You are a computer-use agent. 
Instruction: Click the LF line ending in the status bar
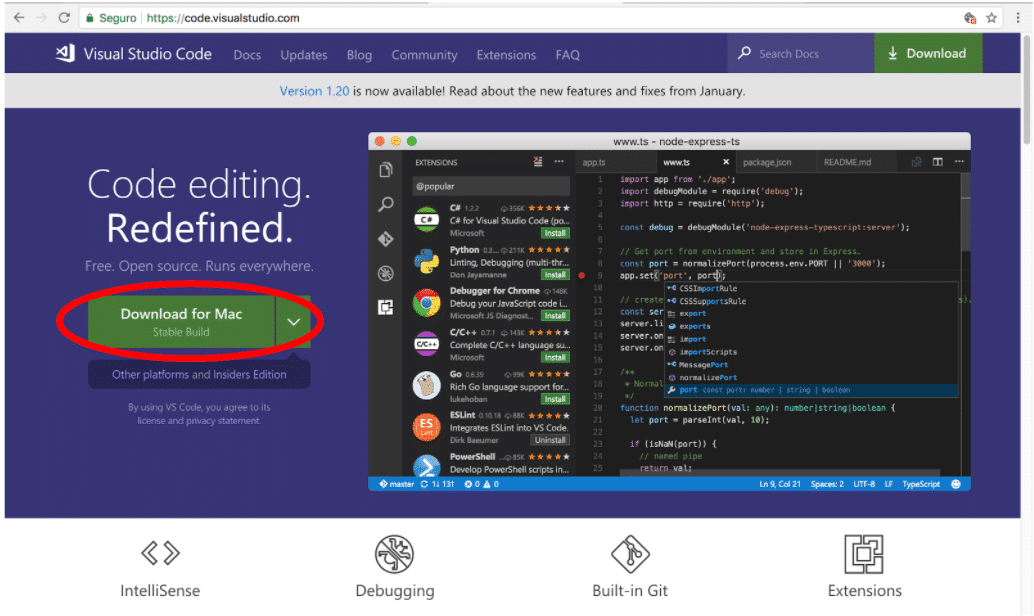(x=888, y=484)
